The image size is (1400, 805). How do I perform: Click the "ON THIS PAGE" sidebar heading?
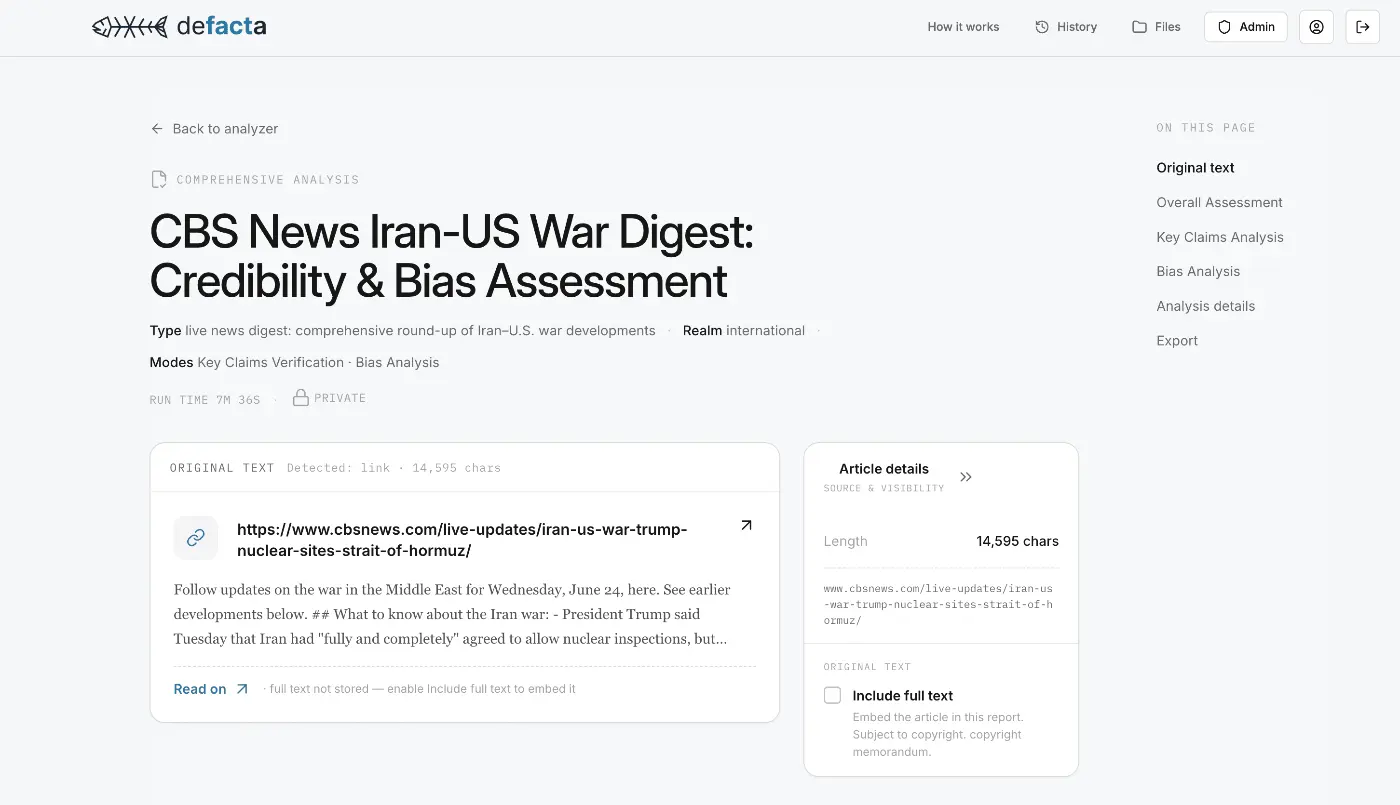pyautogui.click(x=1205, y=128)
